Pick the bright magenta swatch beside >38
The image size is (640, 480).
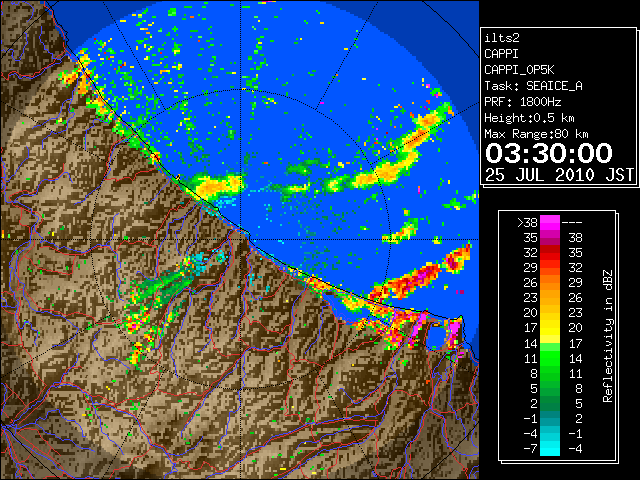(550, 223)
